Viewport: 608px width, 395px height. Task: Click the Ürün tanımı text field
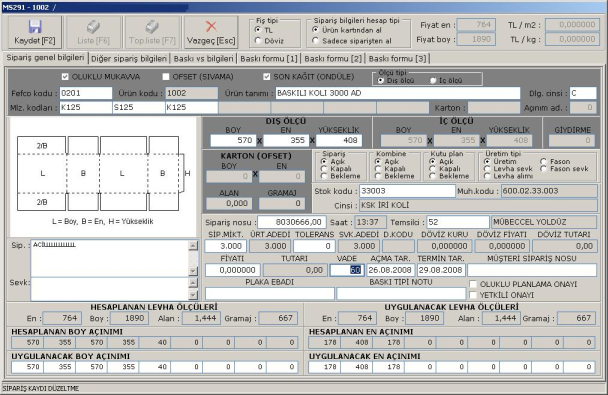pos(397,93)
